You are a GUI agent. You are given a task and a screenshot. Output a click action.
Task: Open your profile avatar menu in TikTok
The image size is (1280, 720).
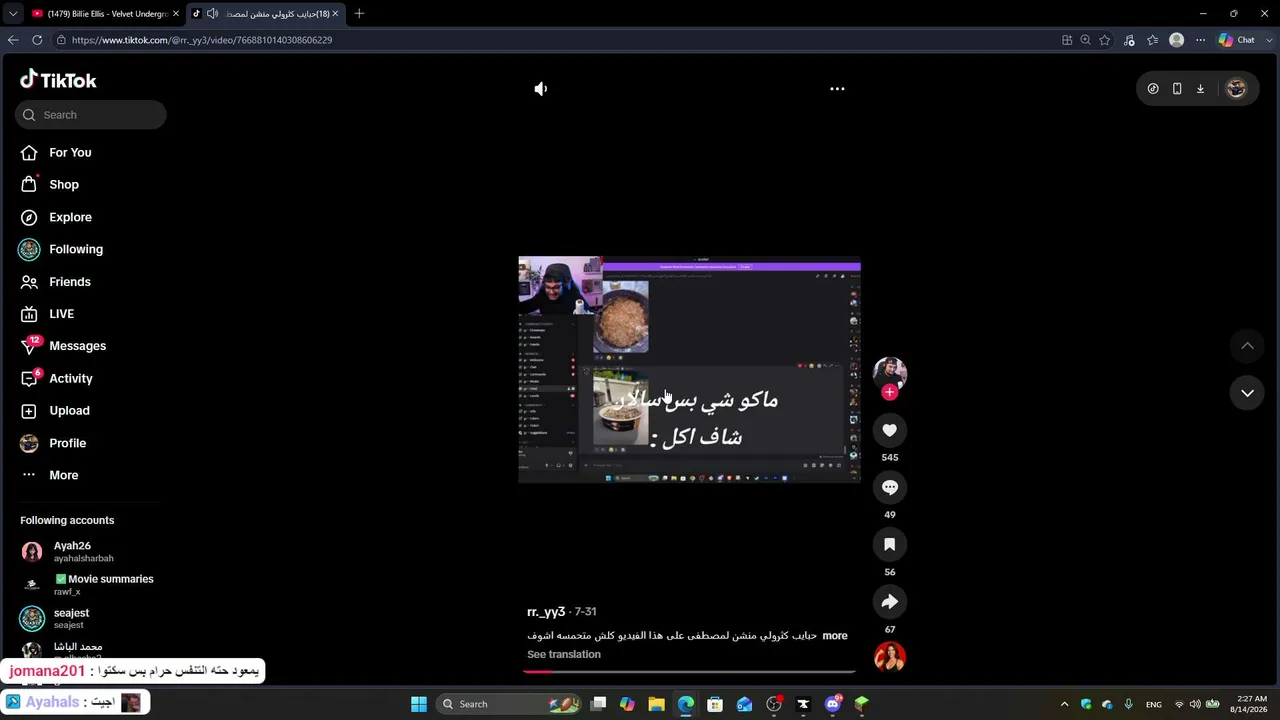pyautogui.click(x=1236, y=89)
